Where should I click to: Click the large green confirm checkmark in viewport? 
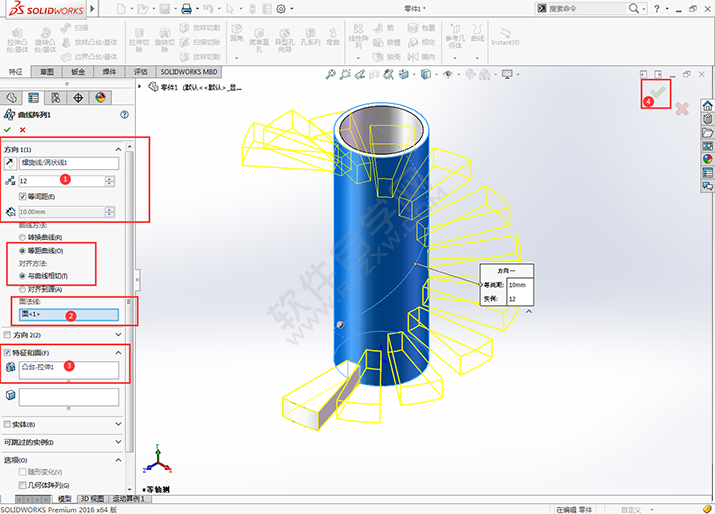click(661, 91)
